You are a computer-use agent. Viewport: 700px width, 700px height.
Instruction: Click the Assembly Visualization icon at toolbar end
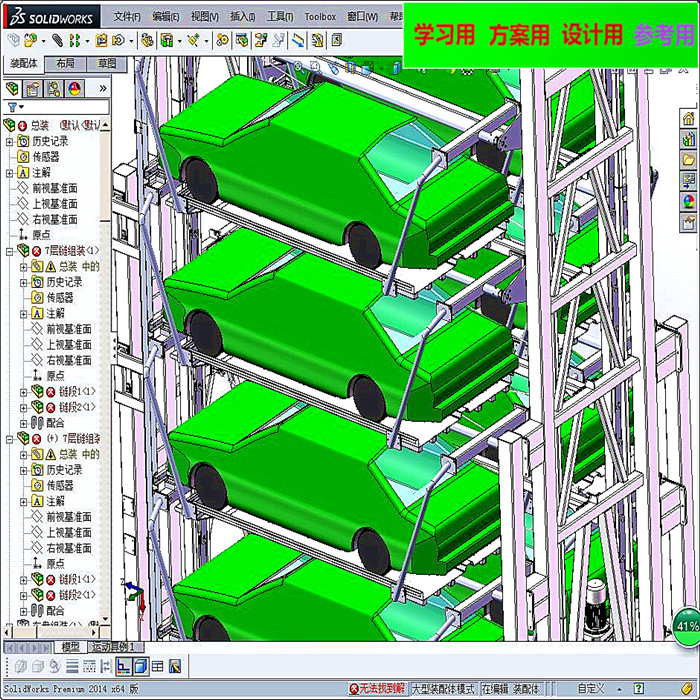[x=337, y=41]
